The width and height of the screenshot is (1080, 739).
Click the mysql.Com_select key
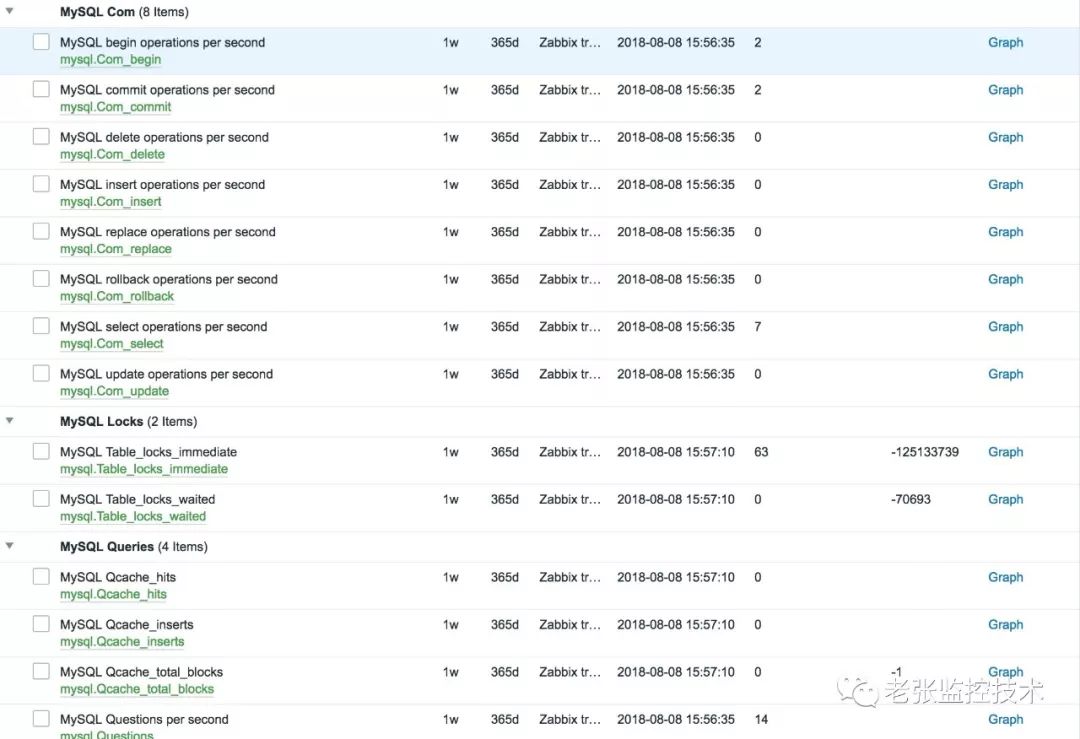point(112,344)
